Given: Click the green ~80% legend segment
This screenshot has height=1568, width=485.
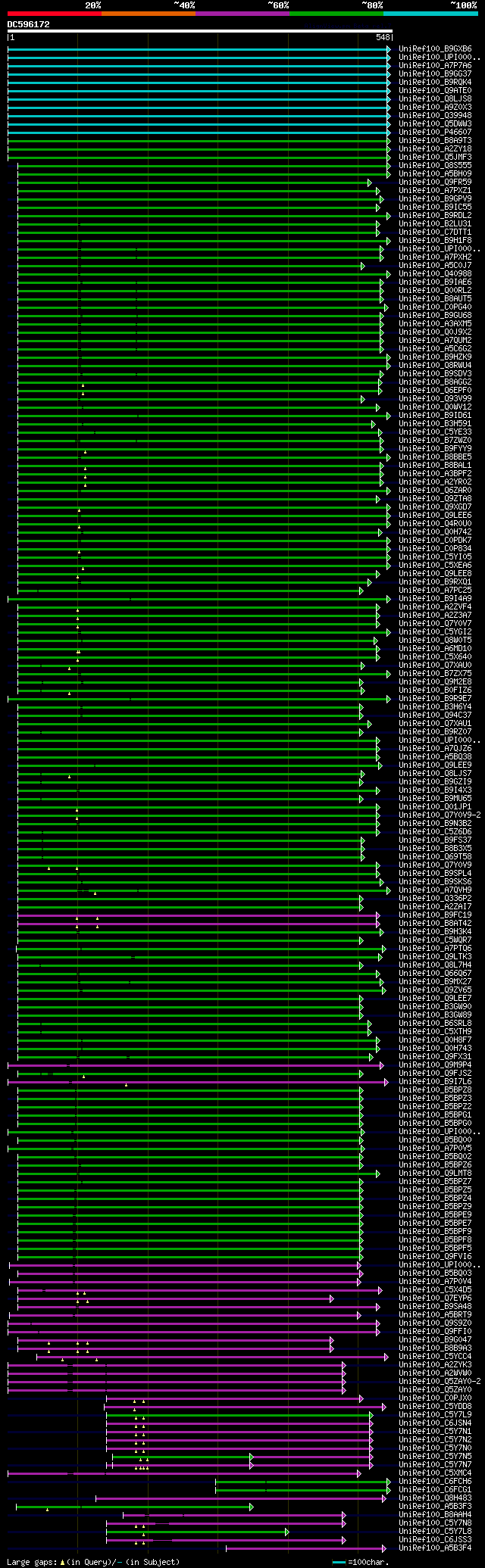Looking at the screenshot, I should 336,14.
